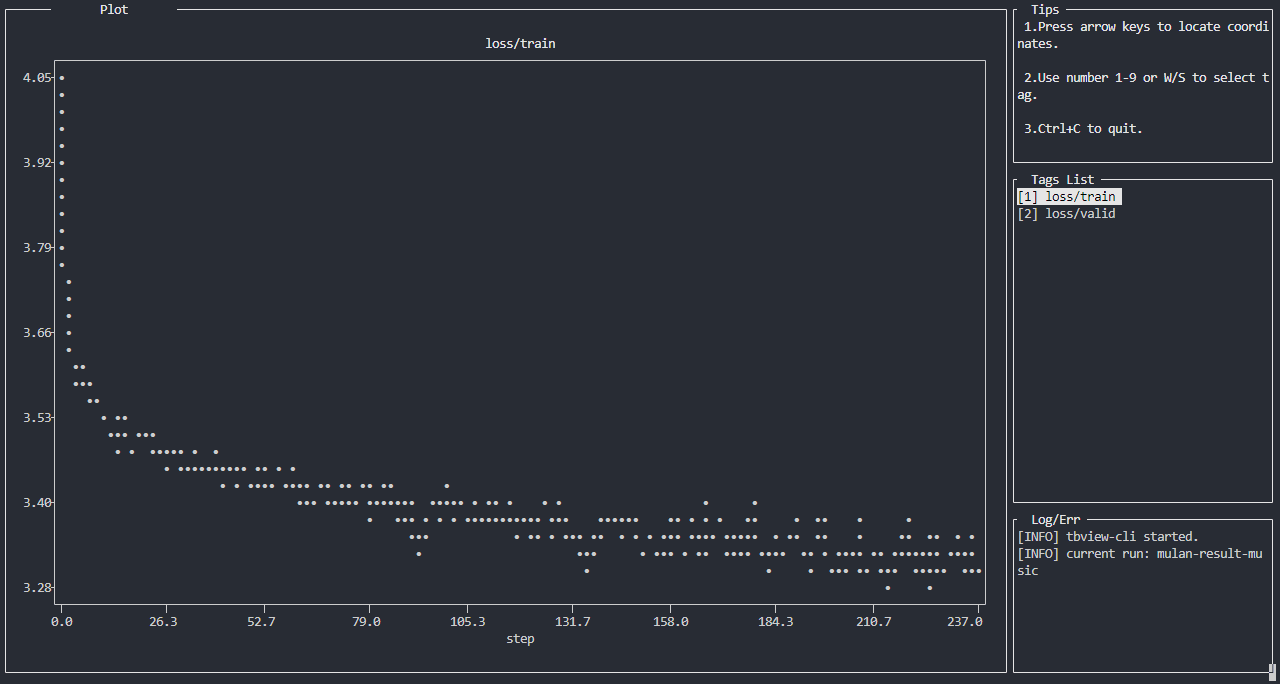
Task: Click the Tags List panel header
Action: click(1062, 180)
